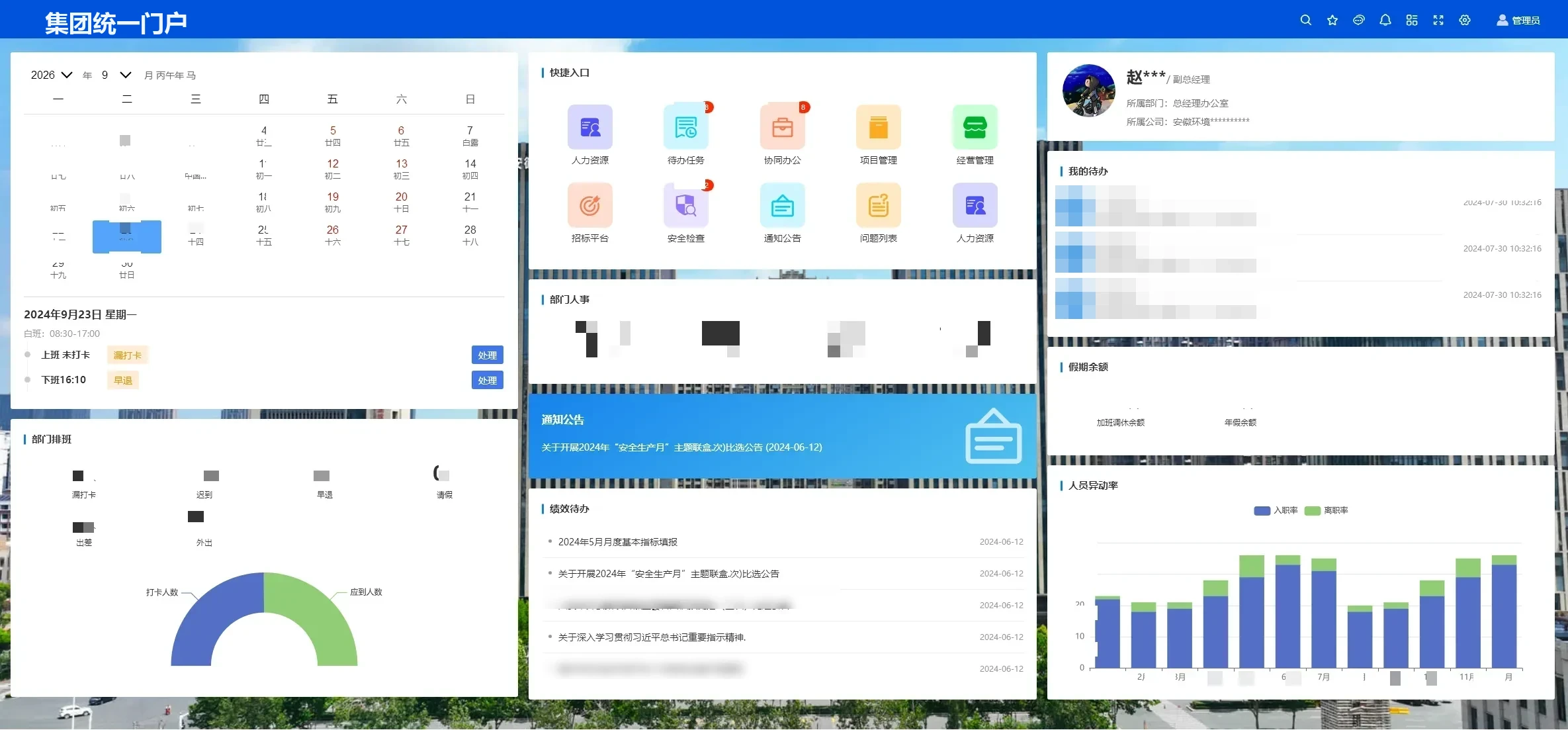Click the 2024年9月23日 星期一 date heading
Image resolution: width=1568 pixels, height=730 pixels.
(x=80, y=314)
